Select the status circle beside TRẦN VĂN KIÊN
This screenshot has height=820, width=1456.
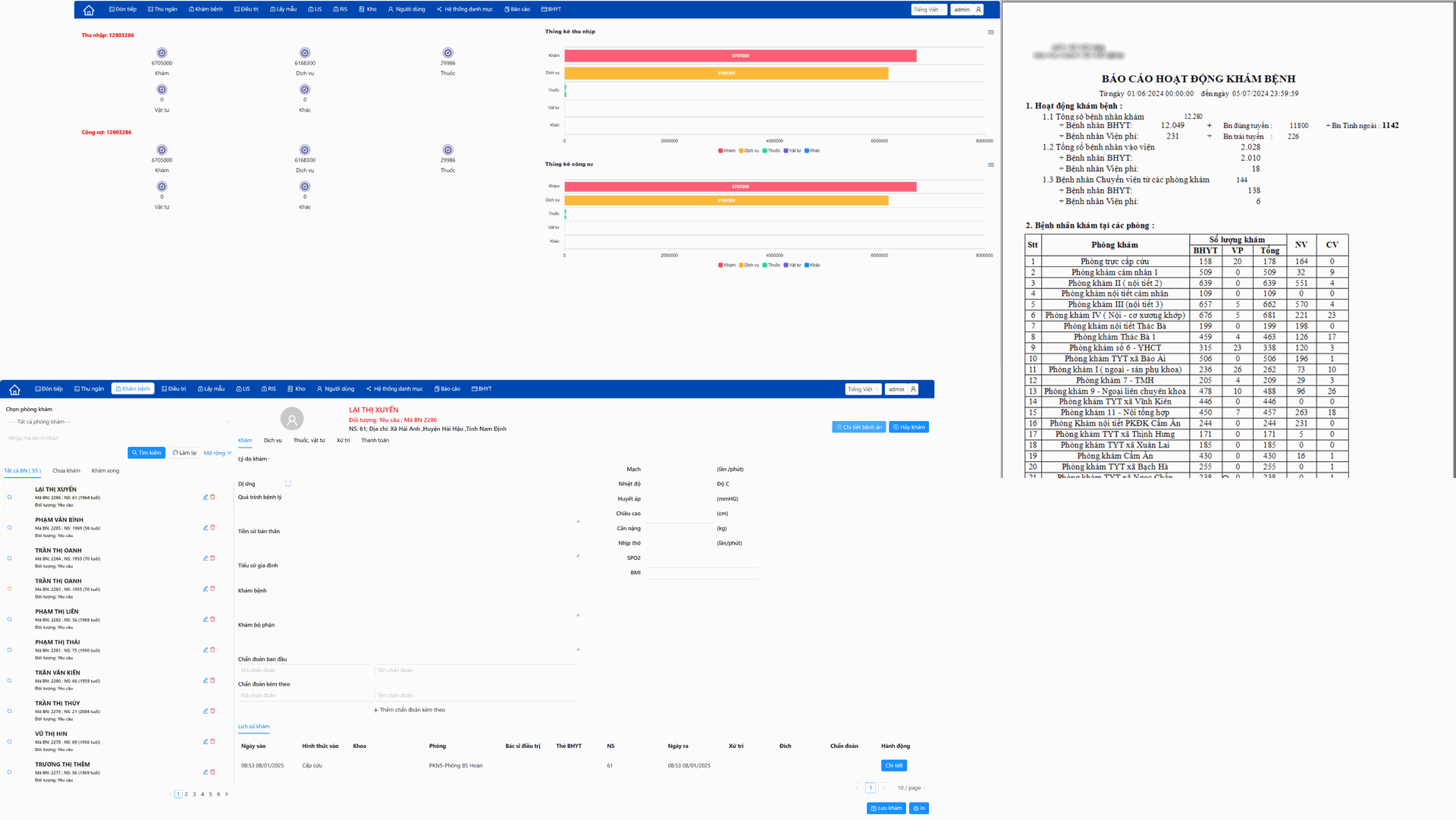pos(10,680)
